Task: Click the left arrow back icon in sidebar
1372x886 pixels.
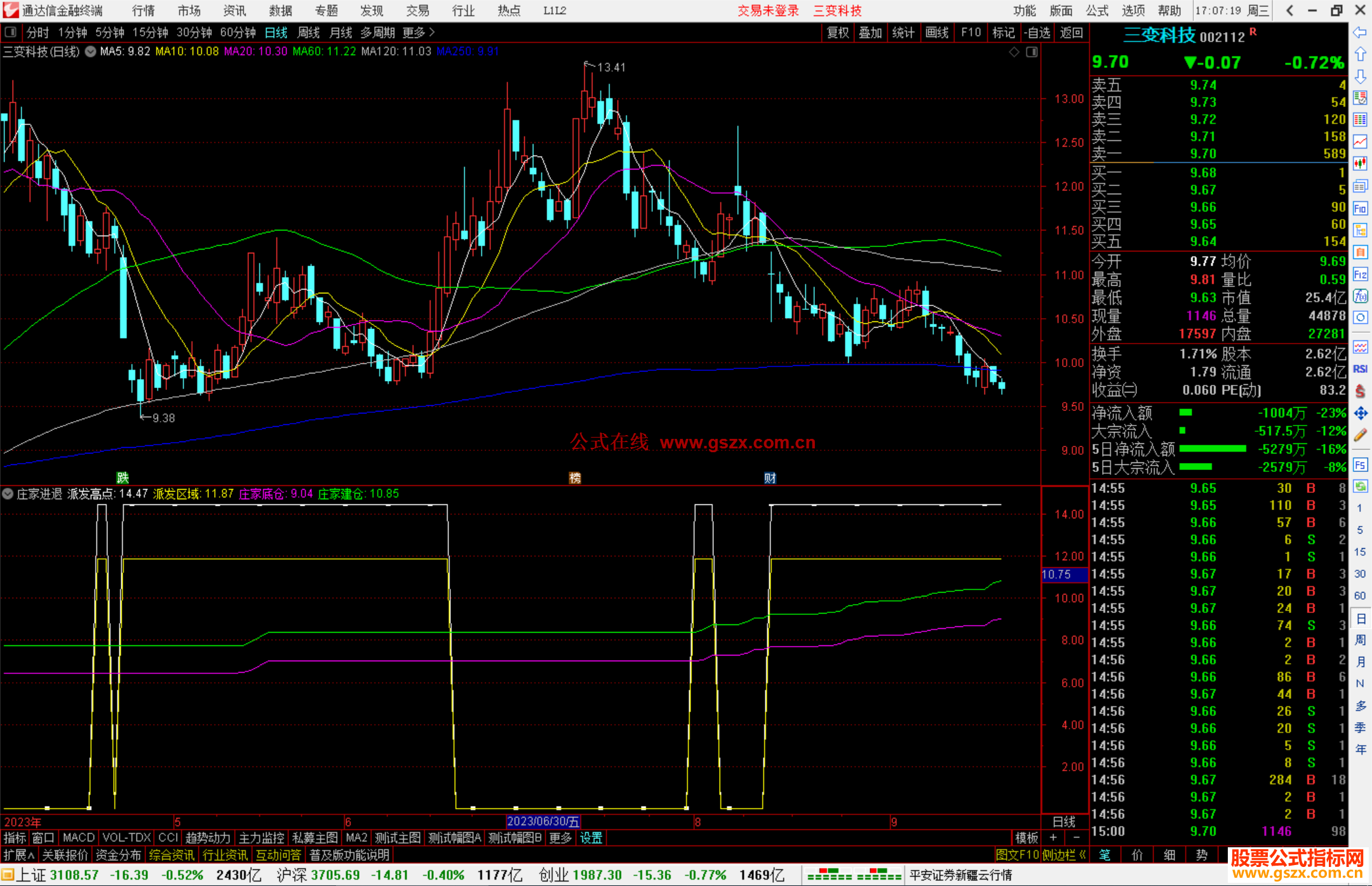Action: pyautogui.click(x=1360, y=32)
